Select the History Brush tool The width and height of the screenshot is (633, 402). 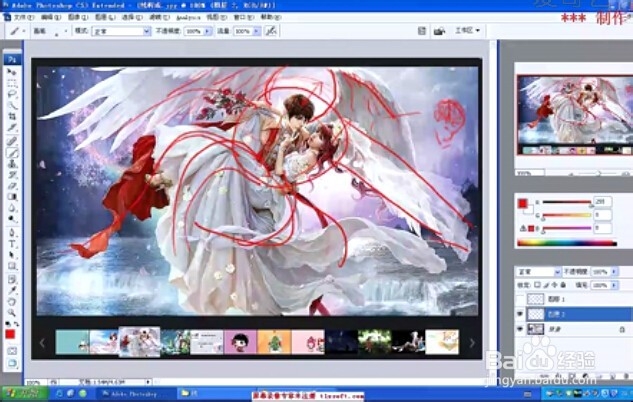[12, 175]
